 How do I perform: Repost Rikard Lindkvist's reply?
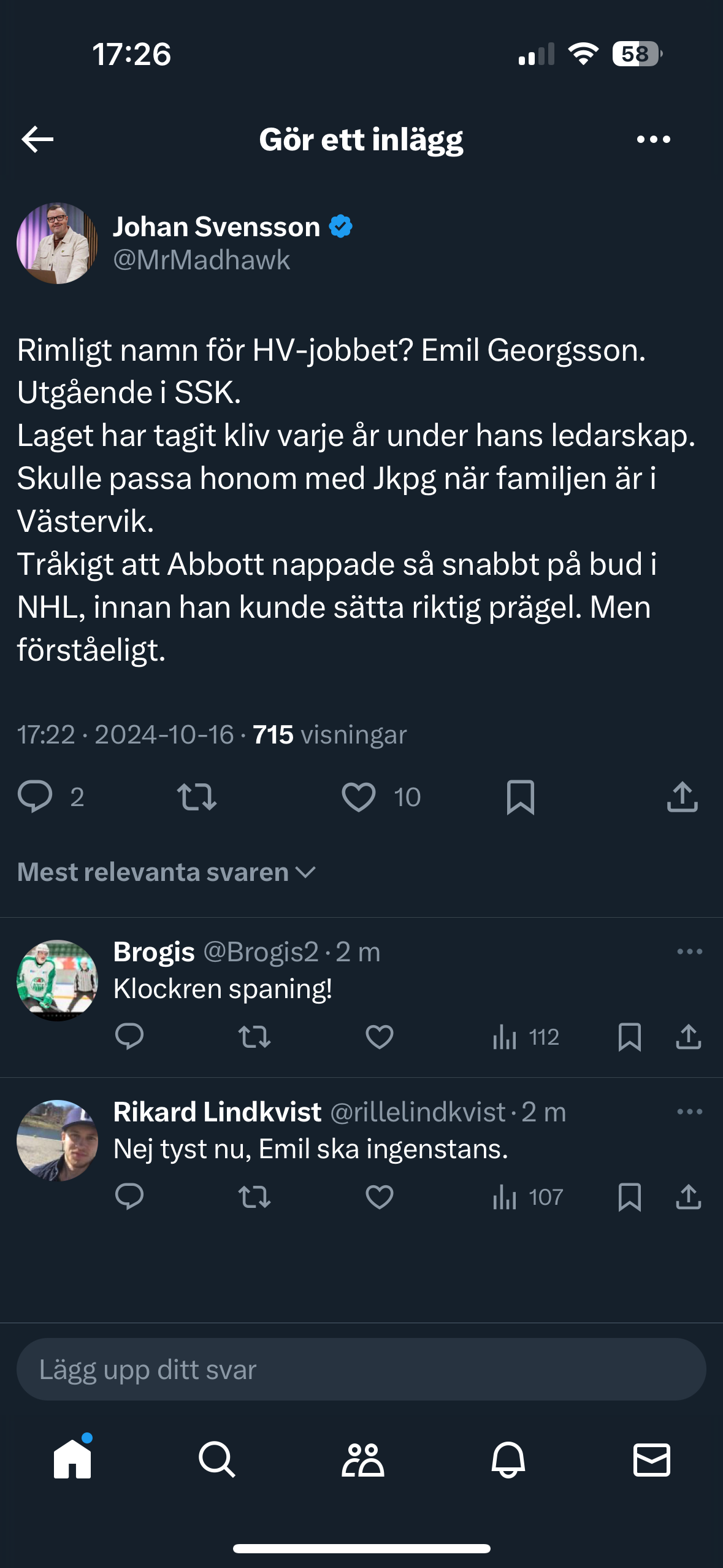pyautogui.click(x=254, y=1197)
